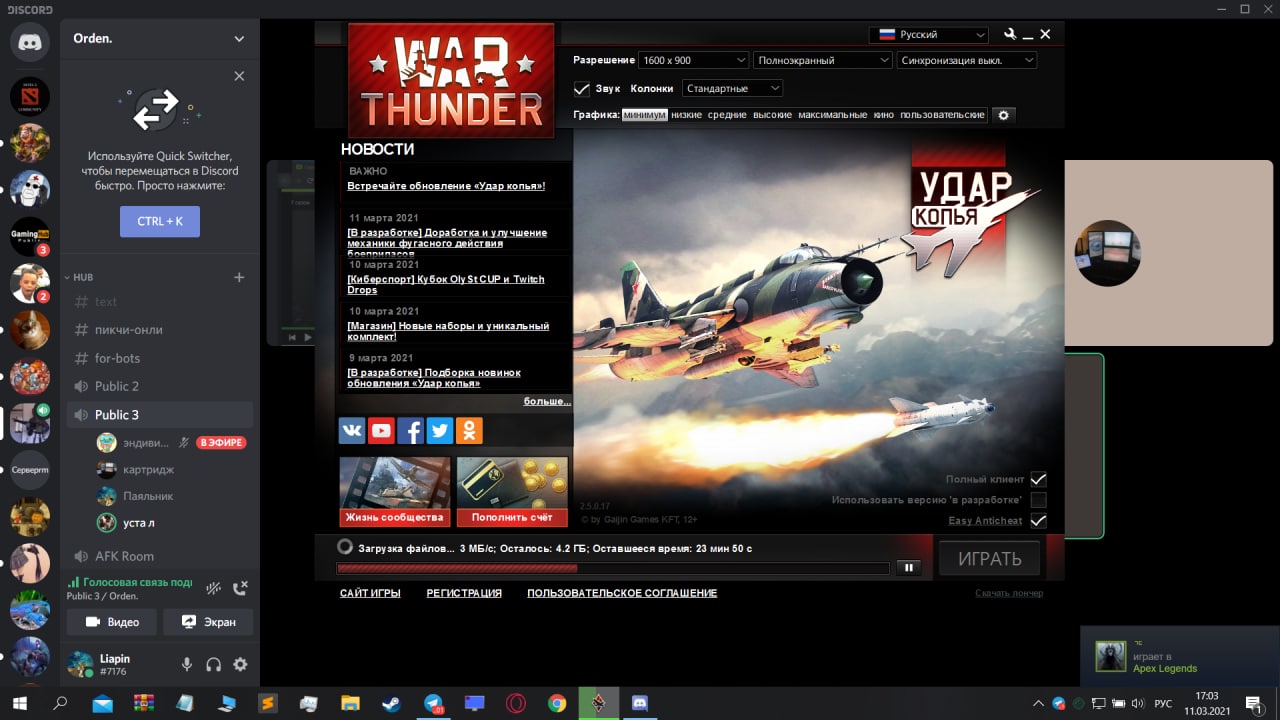The height and width of the screenshot is (720, 1280).
Task: Click ИГРАТЬ play button
Action: click(990, 558)
